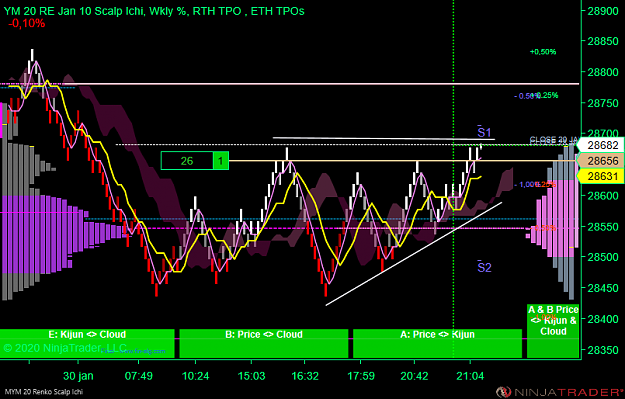625x399 pixels.
Task: Click the NinjaTrader logo
Action: coord(560,392)
